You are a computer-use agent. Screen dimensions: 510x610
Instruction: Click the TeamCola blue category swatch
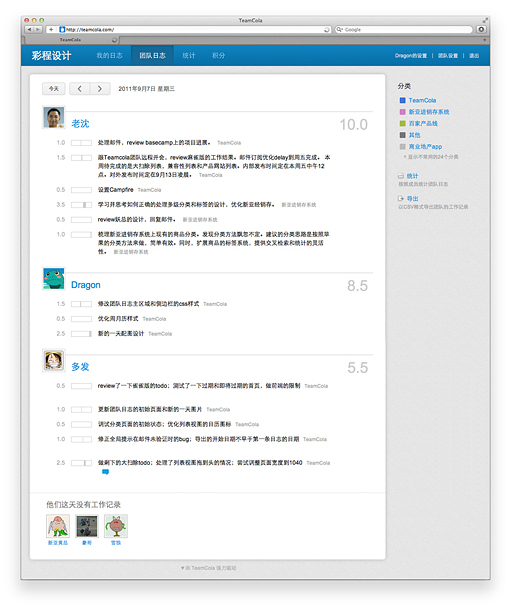[403, 100]
